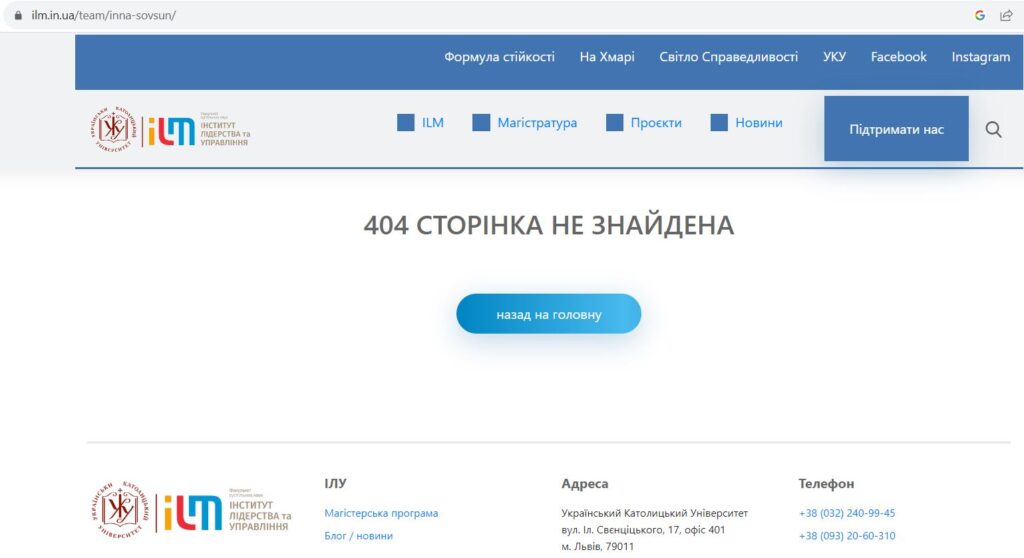Click the footer UCU crest logo
The height and width of the screenshot is (558, 1024).
click(121, 510)
